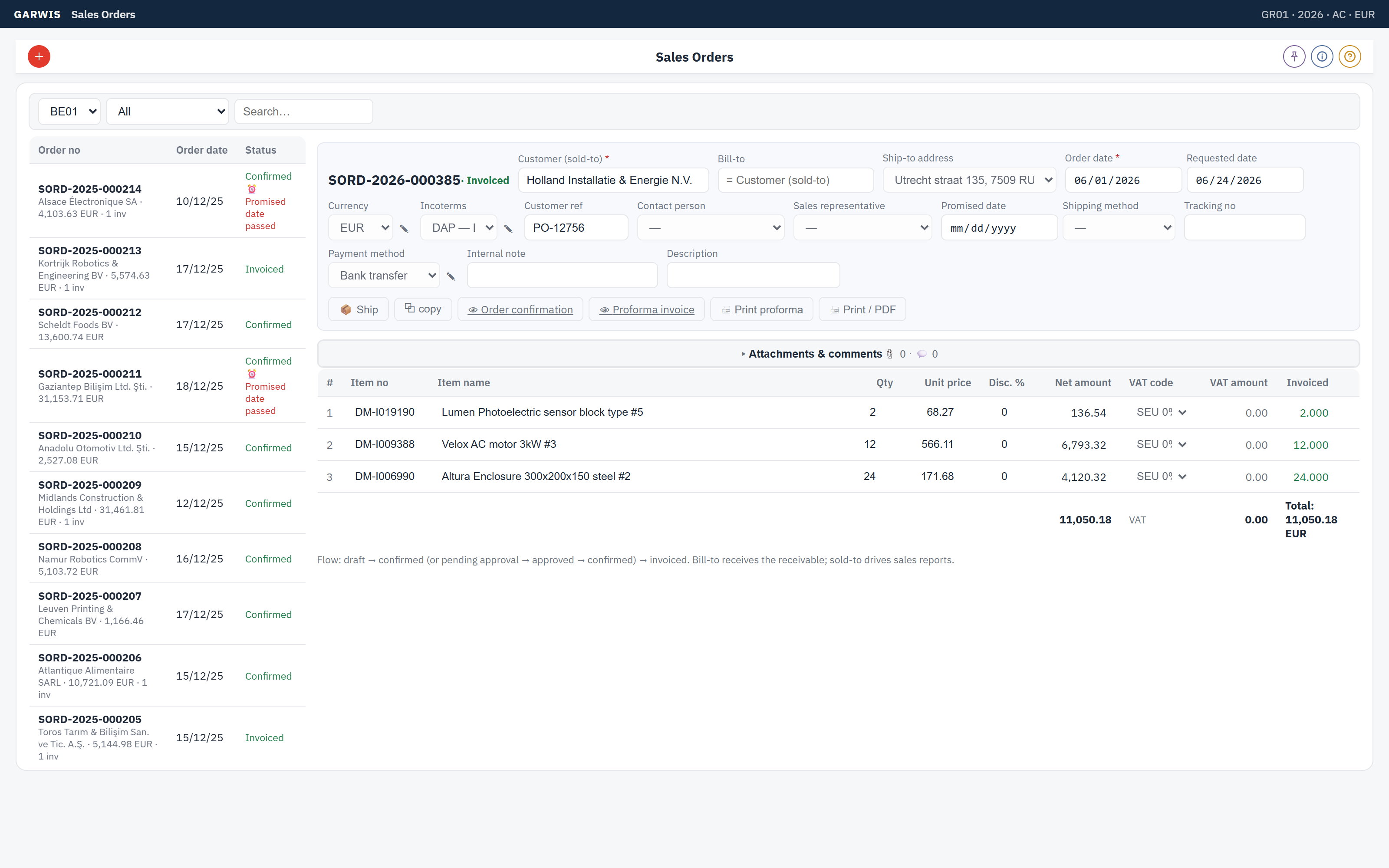Click the Tracking no input field
Viewport: 1389px width, 868px height.
click(x=1244, y=228)
